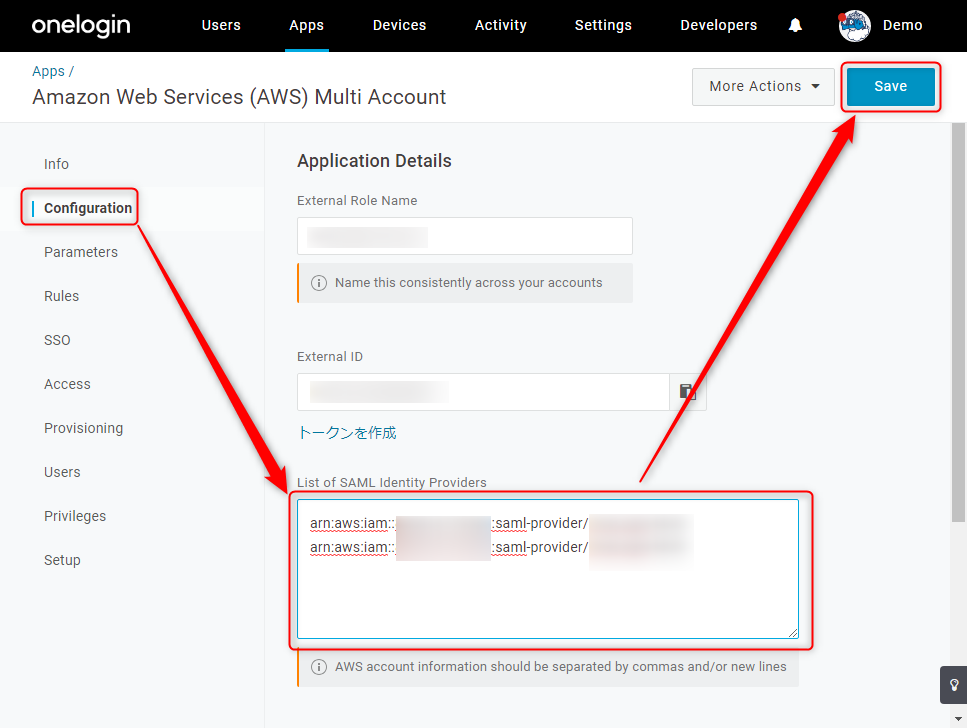
Task: Click the External Role Name field
Action: point(465,236)
